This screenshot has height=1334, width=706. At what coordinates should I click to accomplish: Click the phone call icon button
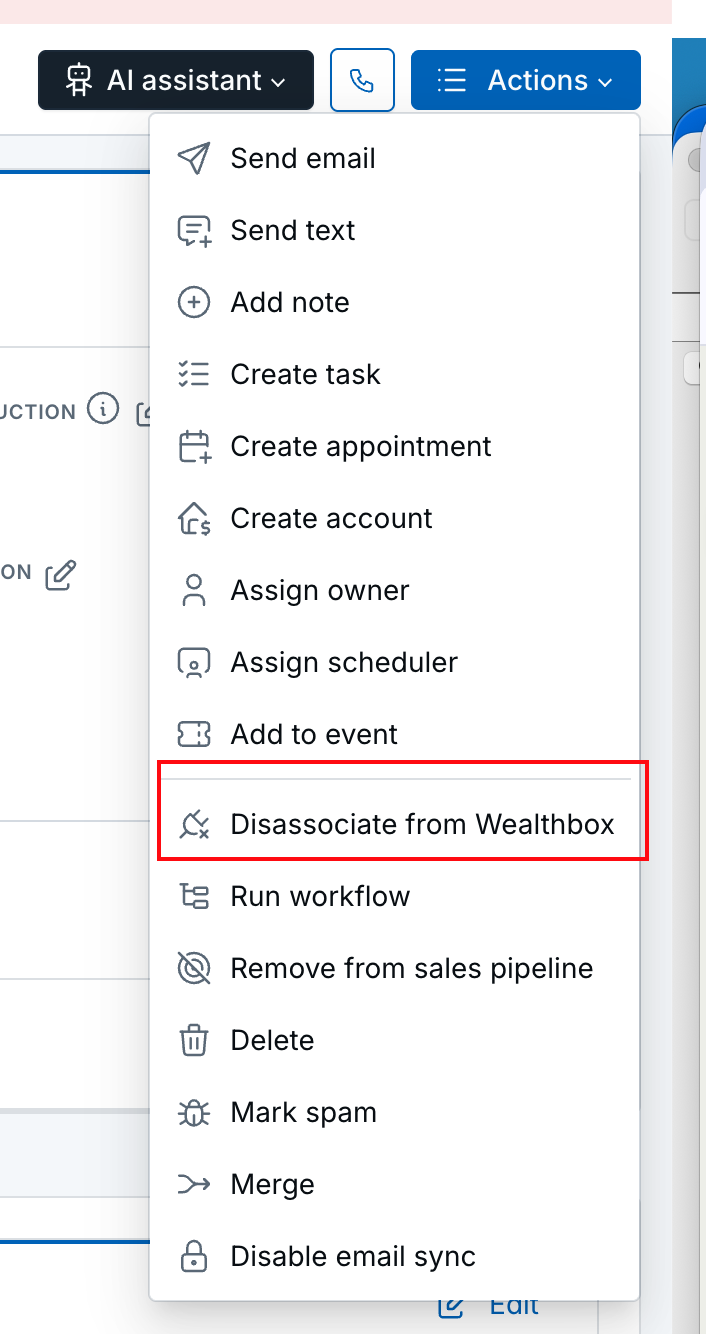pos(362,79)
